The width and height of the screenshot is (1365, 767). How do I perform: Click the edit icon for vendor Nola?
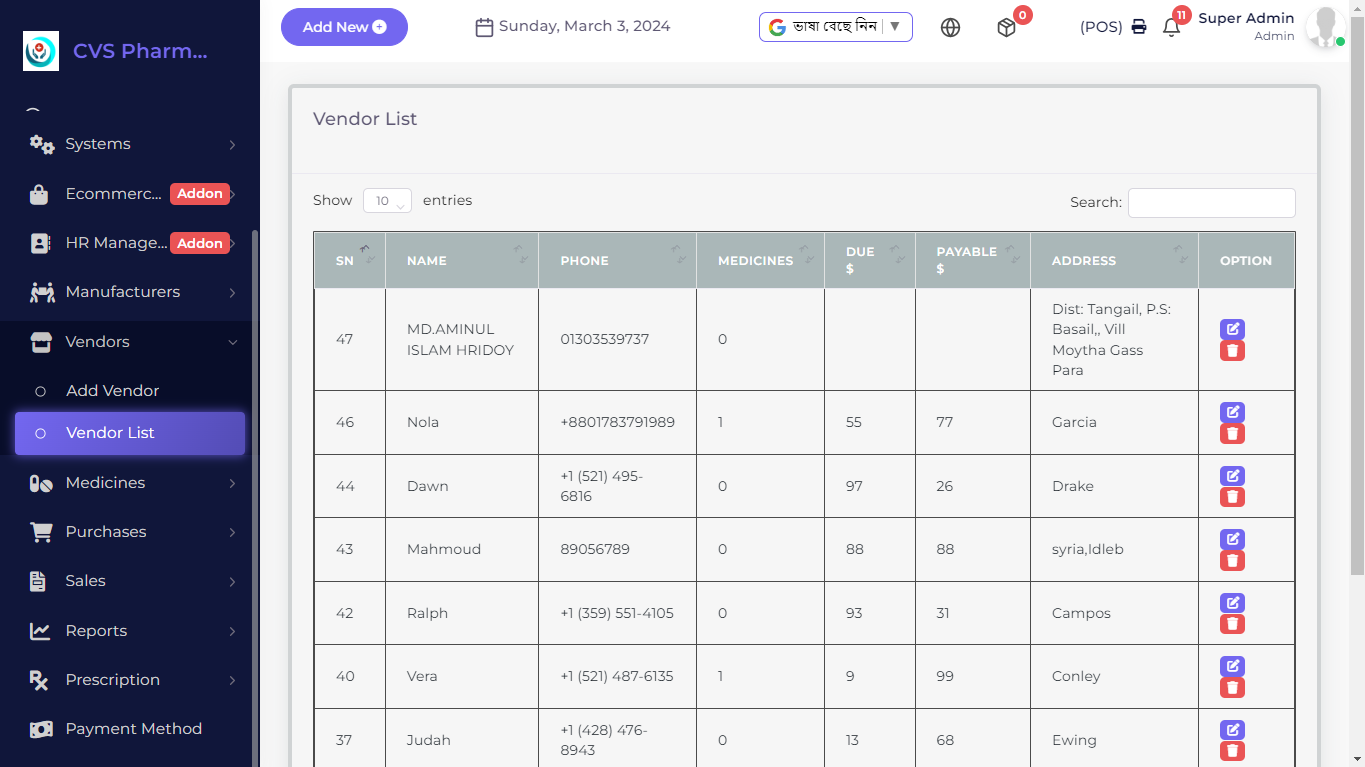click(1232, 412)
